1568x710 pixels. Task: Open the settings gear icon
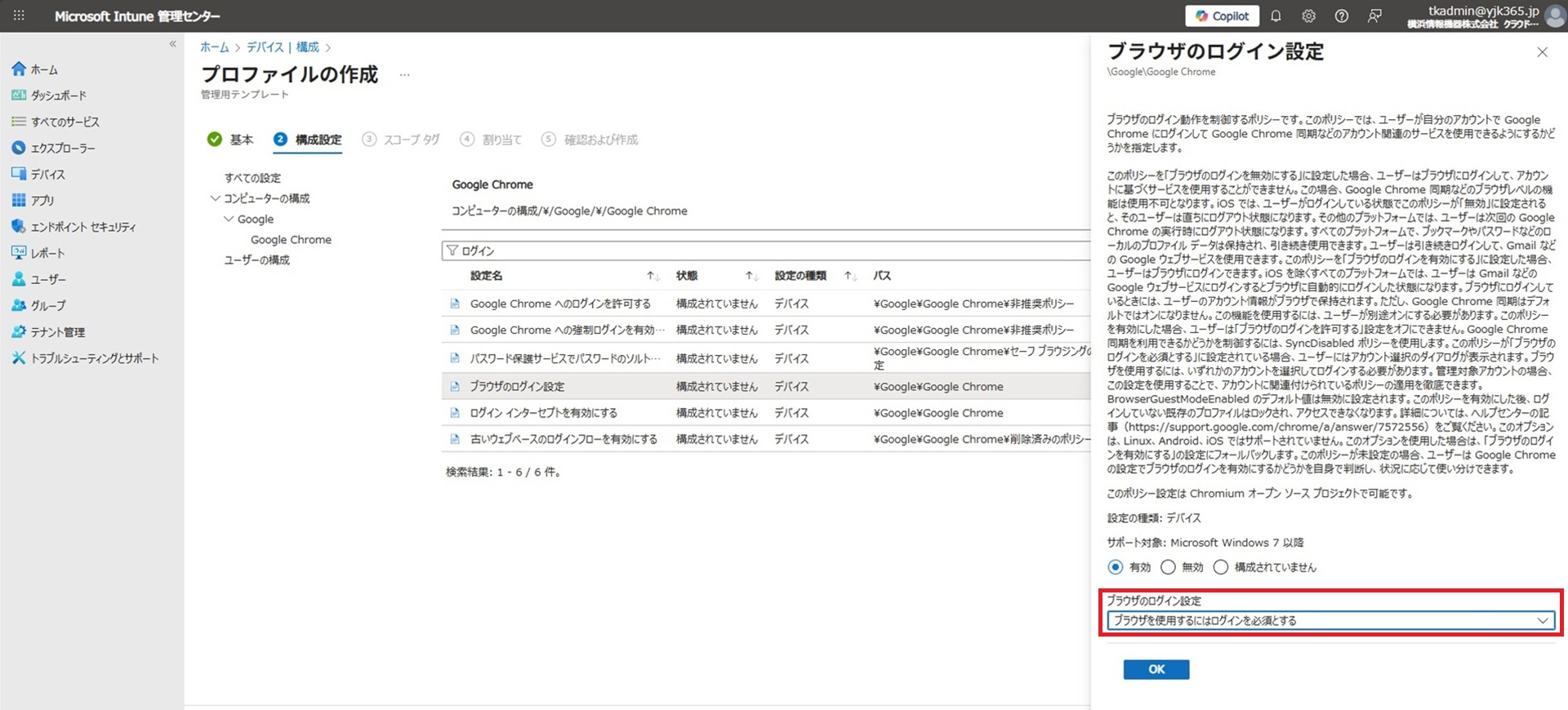pos(1308,16)
